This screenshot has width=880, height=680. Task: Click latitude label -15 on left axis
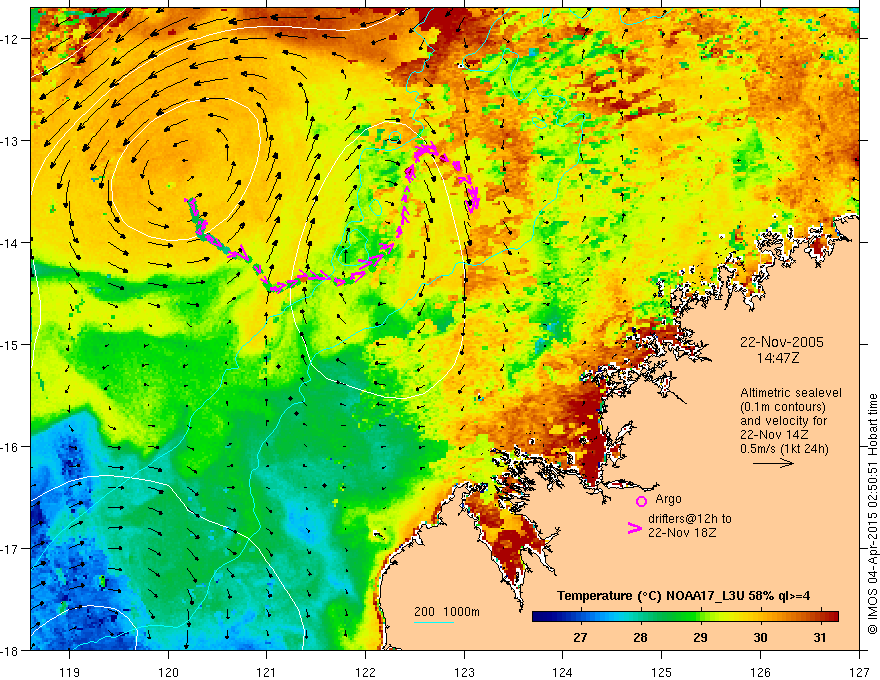tap(10, 344)
